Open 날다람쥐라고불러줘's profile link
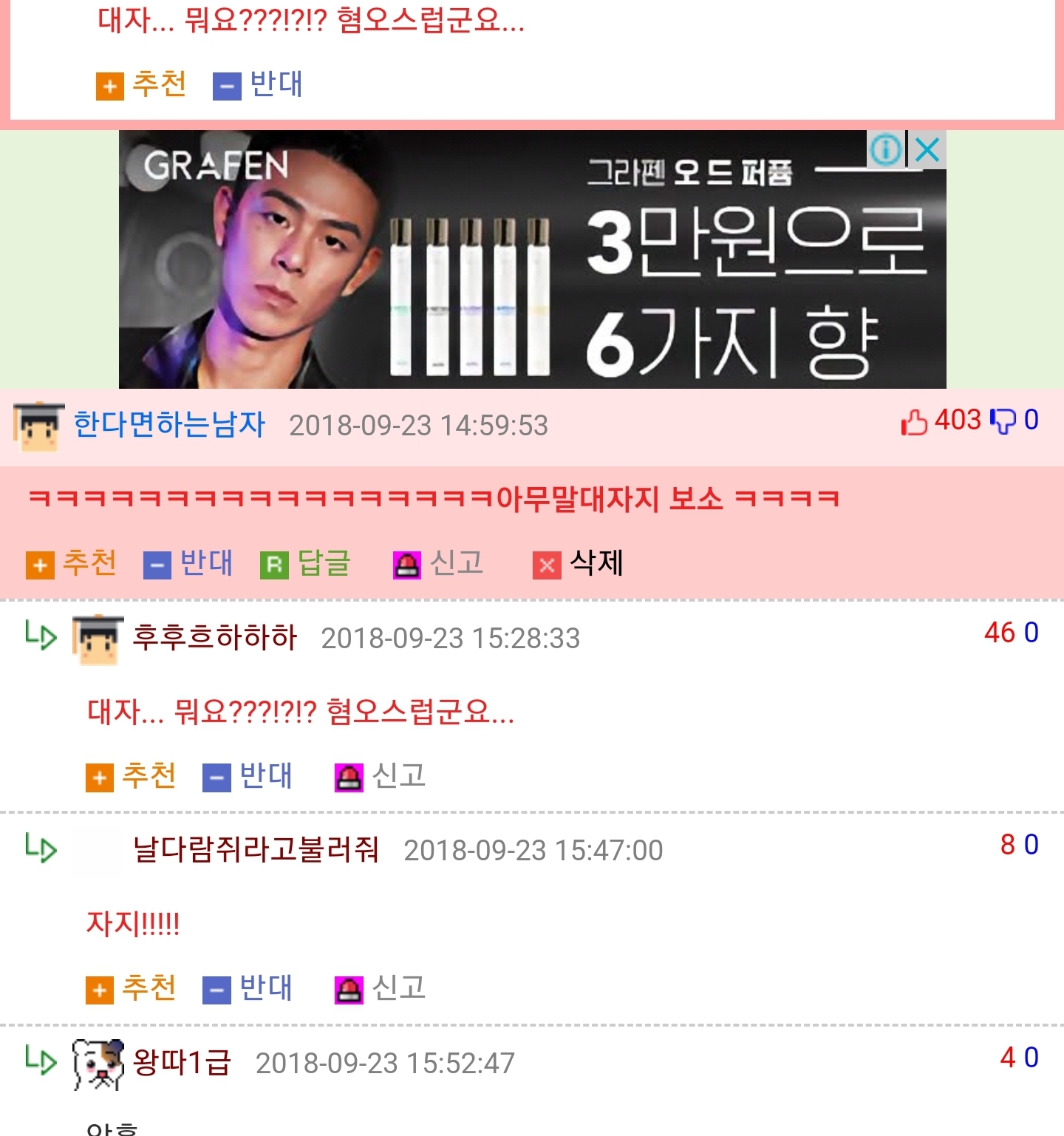 [256, 850]
